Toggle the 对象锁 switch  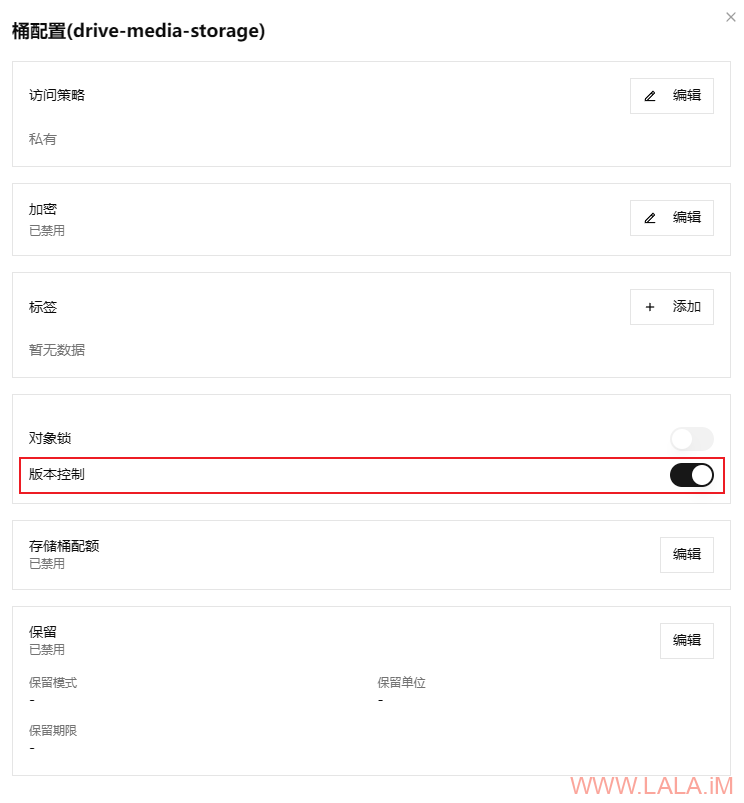coord(691,438)
